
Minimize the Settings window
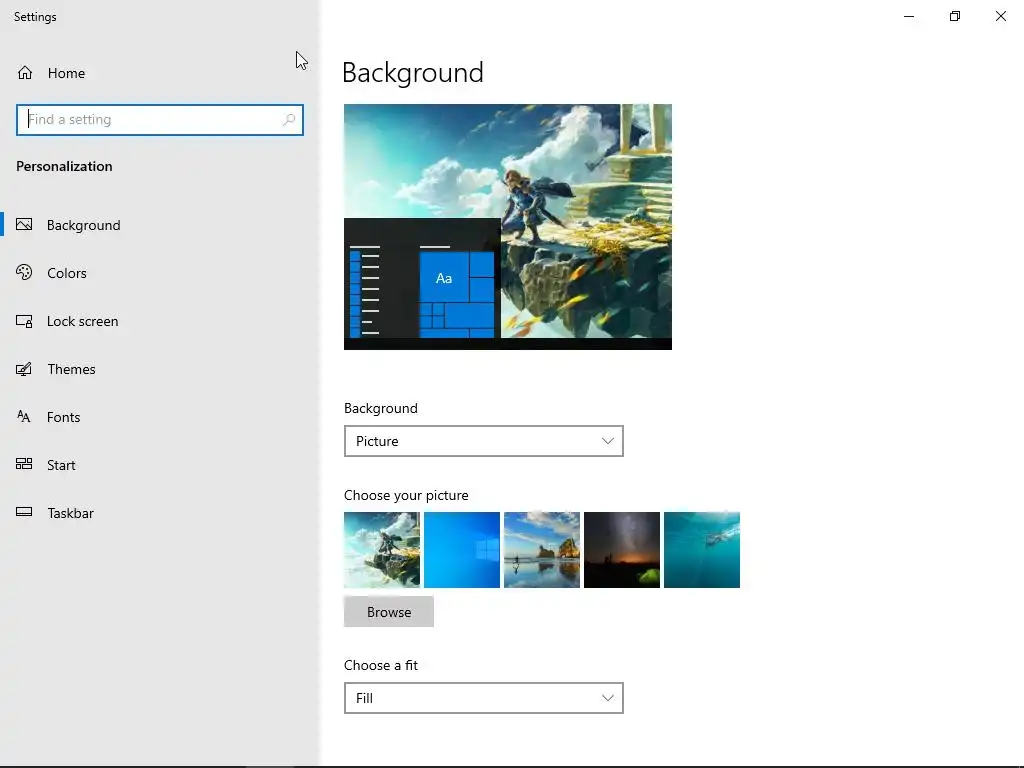click(x=908, y=16)
